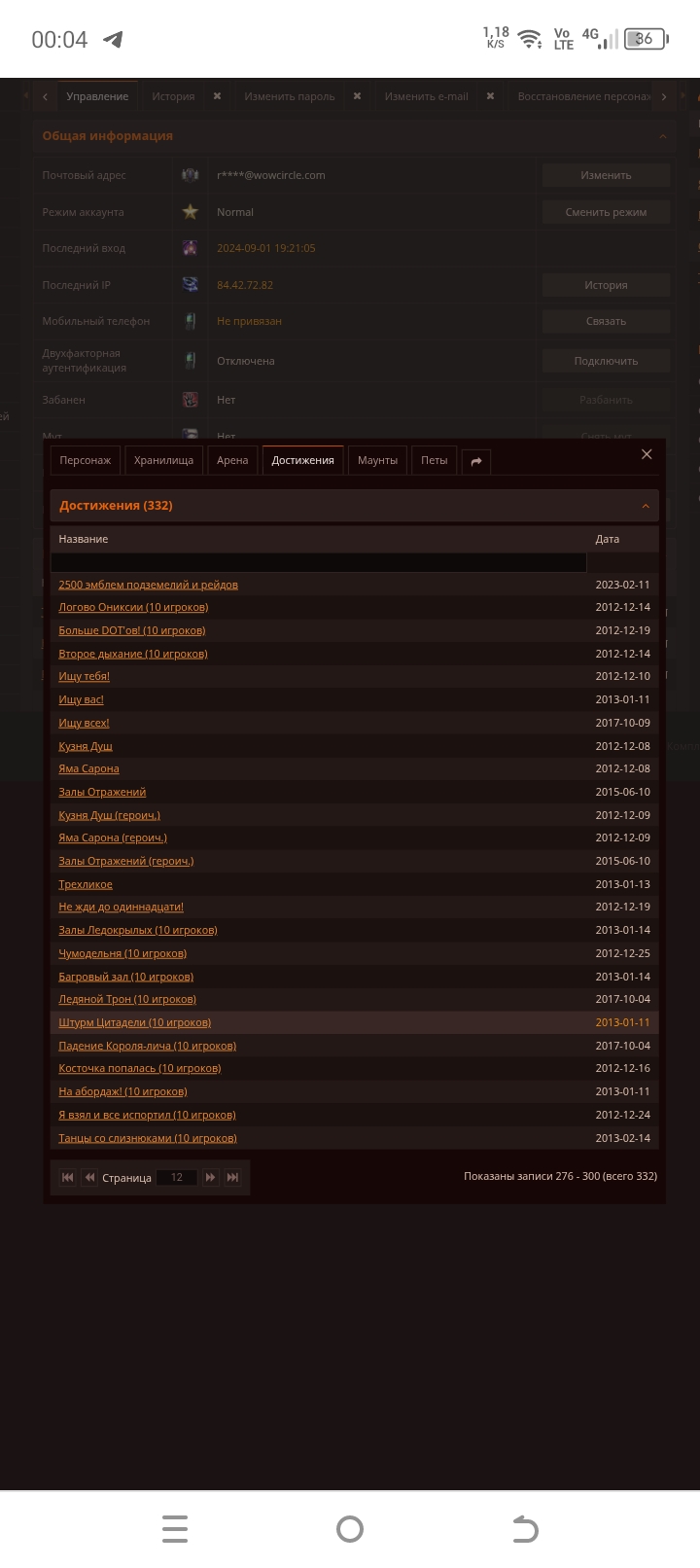Click the page number input field
This screenshot has height=1568, width=700.
177,1177
